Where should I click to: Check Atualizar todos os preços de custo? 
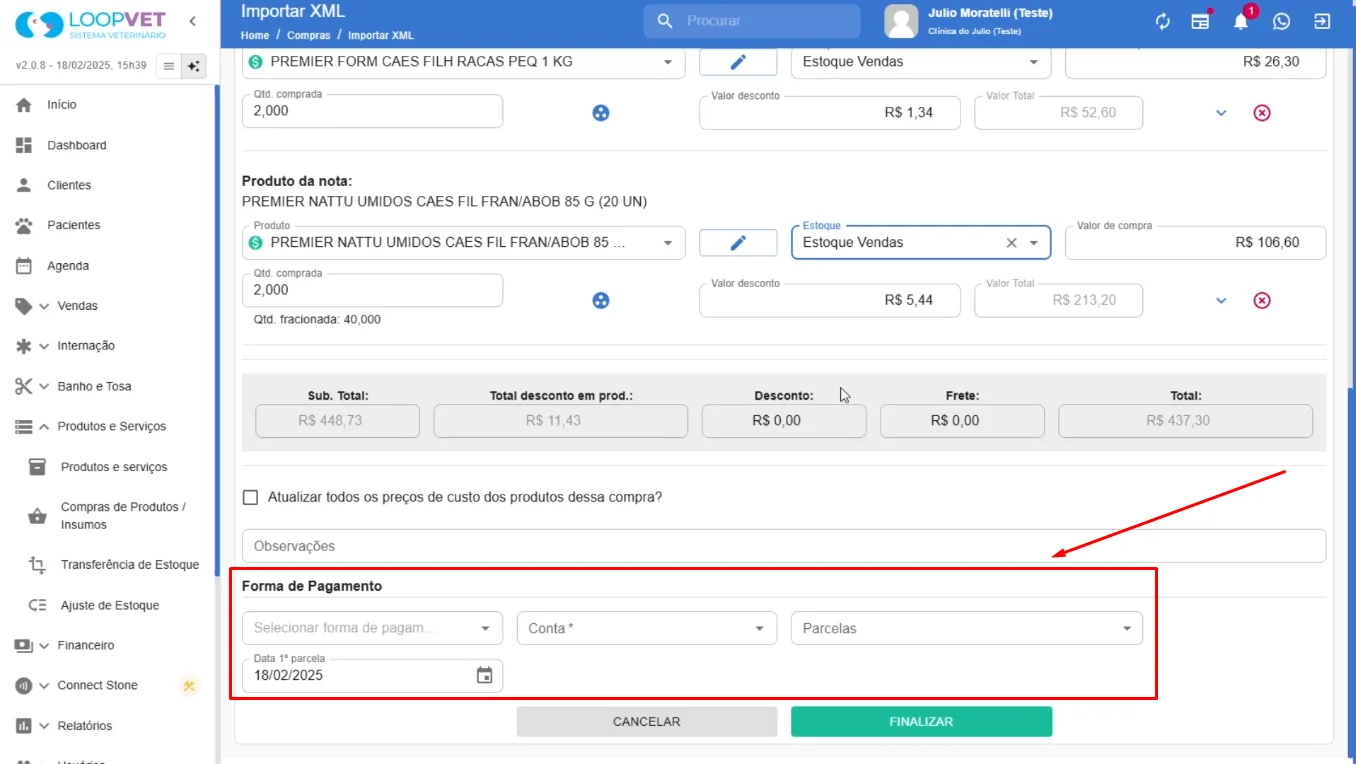tap(250, 497)
